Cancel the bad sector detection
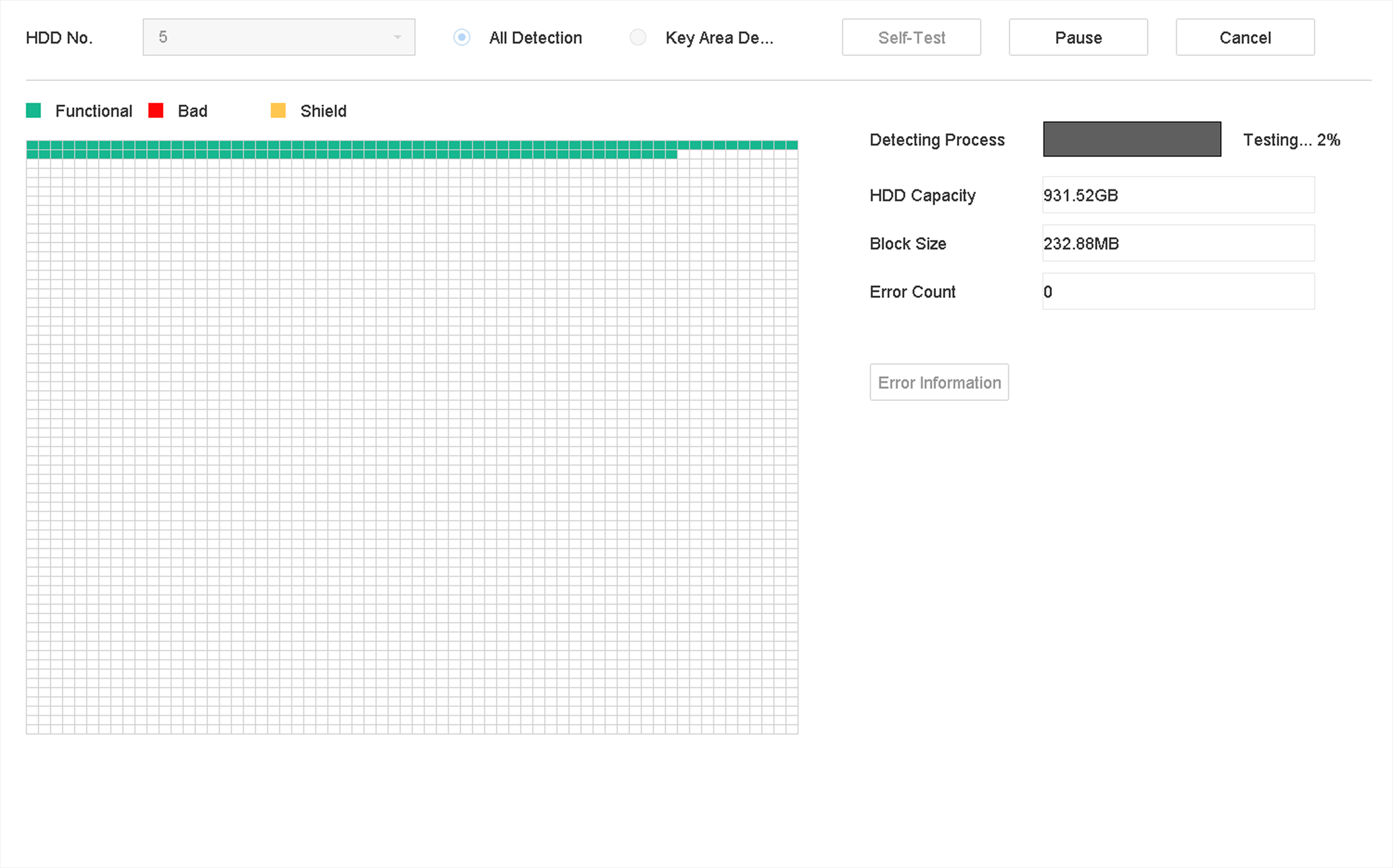Screen dimensions: 1393x868 tap(1245, 38)
